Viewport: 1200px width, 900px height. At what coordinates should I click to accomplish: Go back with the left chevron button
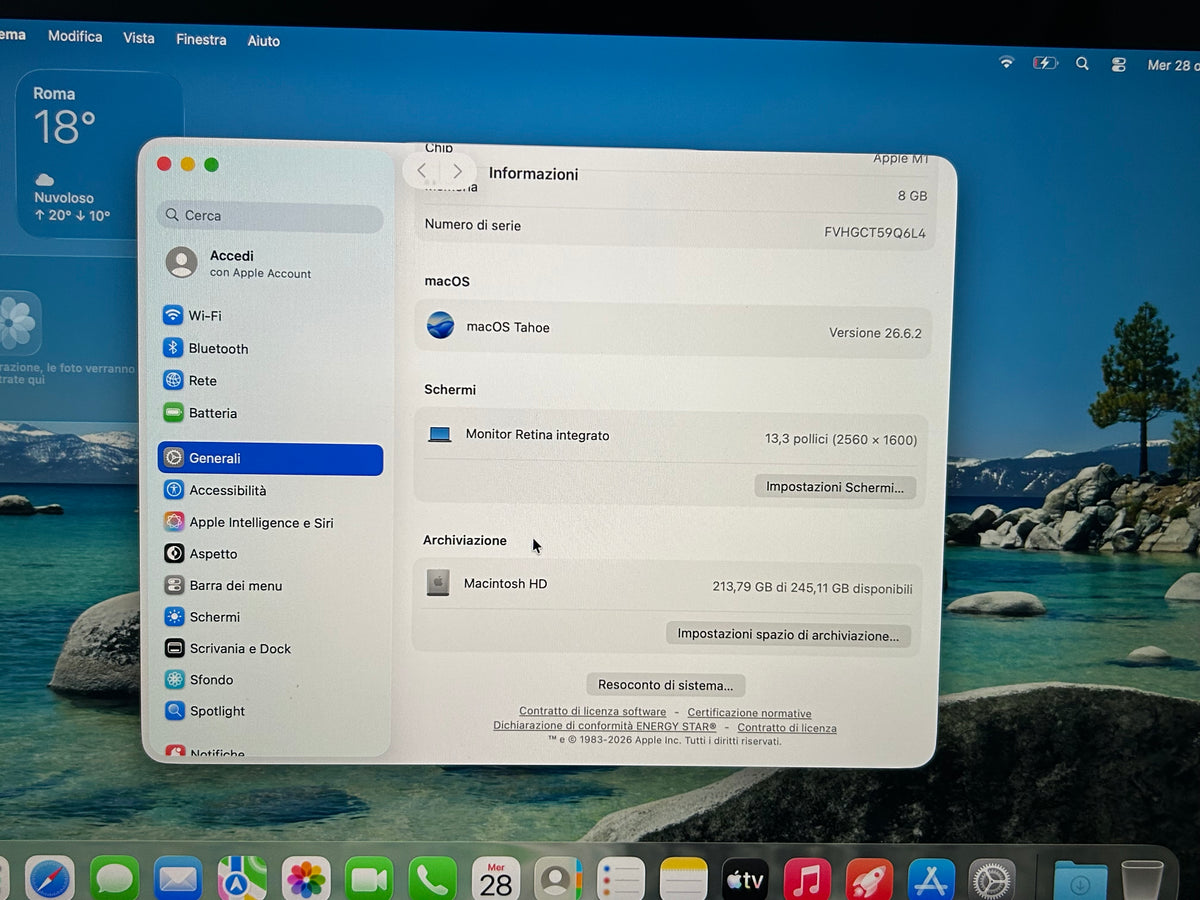coord(422,171)
